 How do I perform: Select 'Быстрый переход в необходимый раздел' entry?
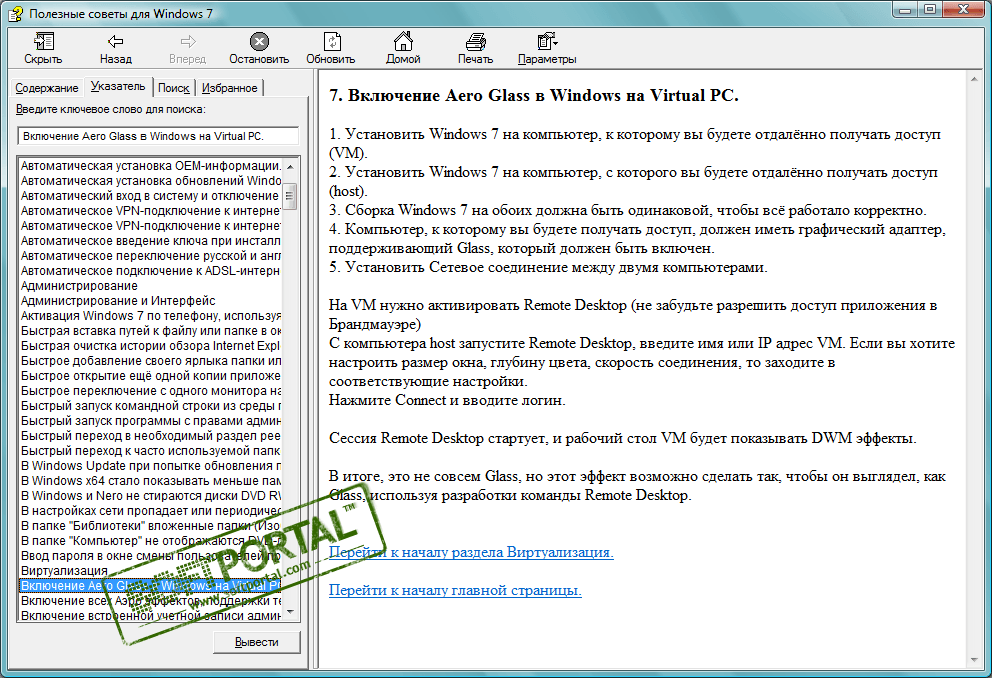[x=151, y=436]
